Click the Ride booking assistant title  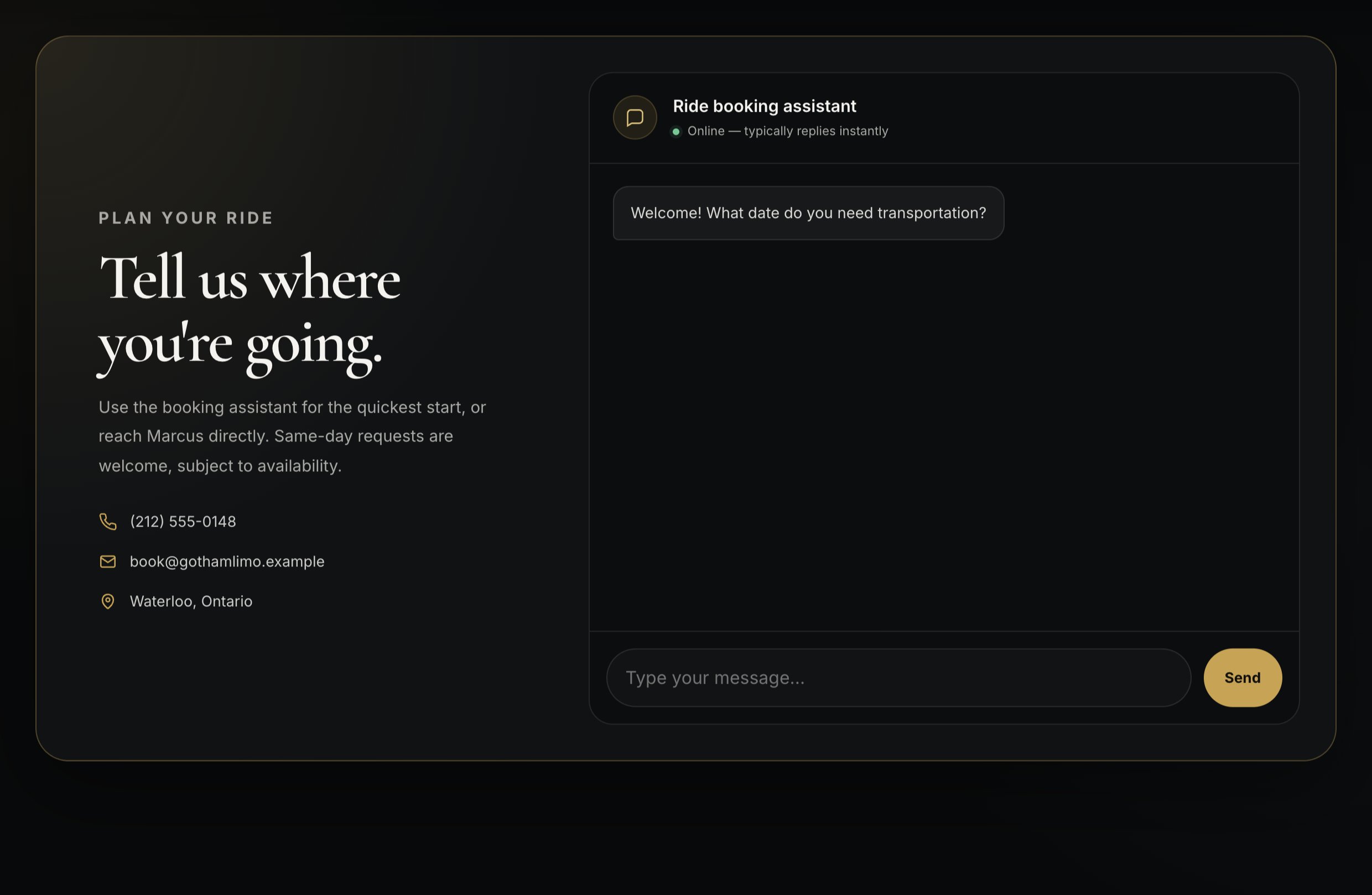[765, 106]
